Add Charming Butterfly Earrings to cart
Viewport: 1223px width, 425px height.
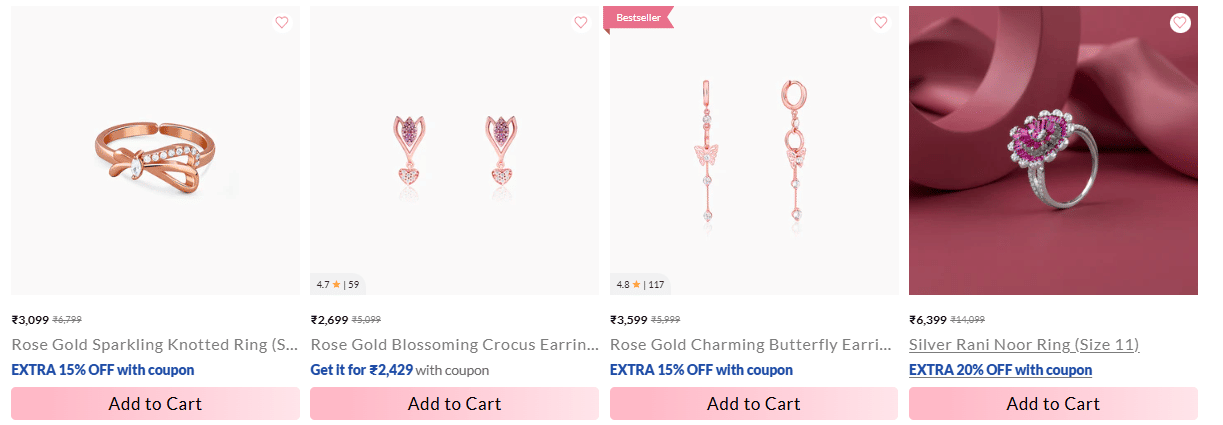tap(753, 404)
